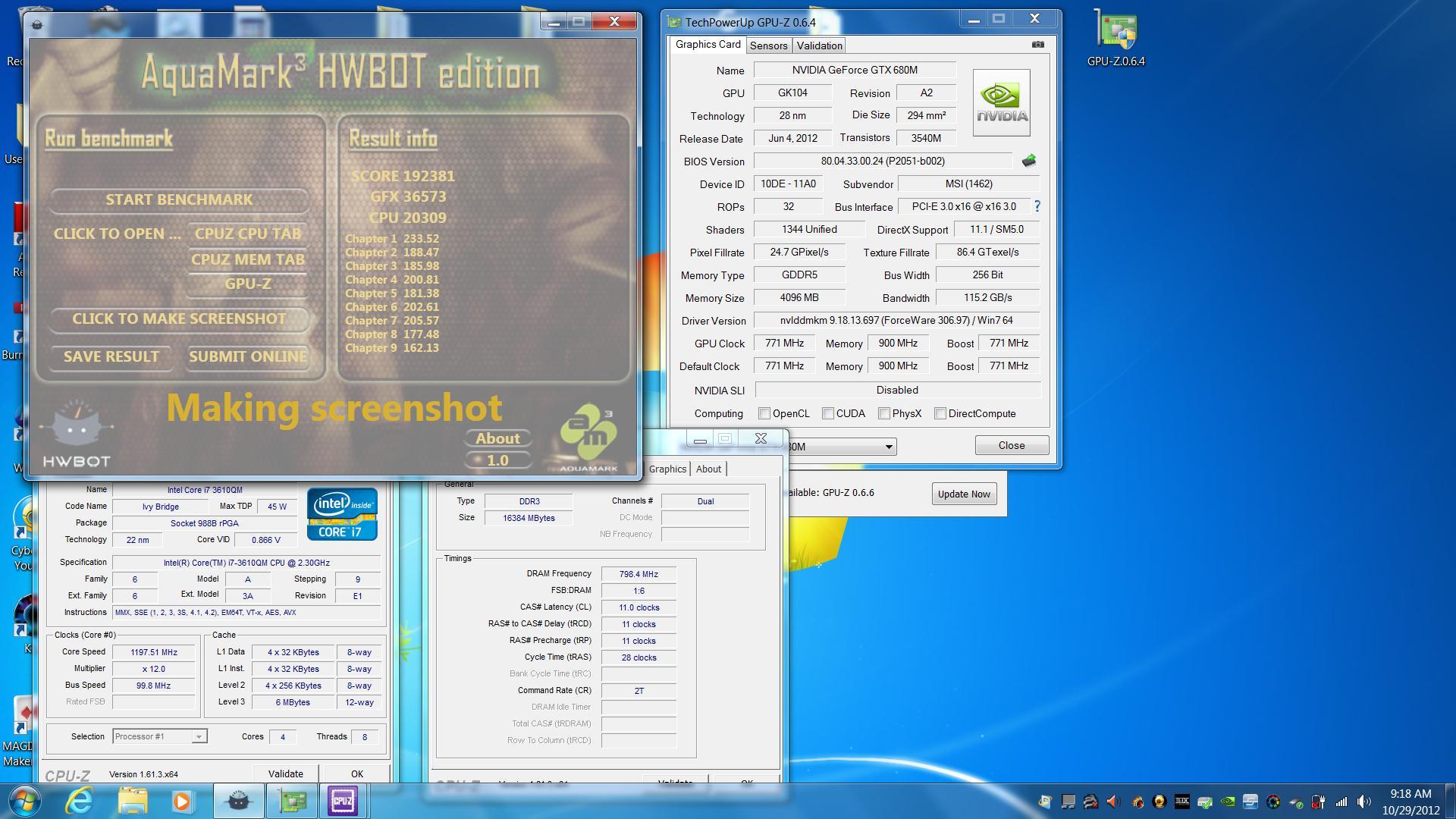Click SUBMIT ONLINE in AquaMark

(x=248, y=356)
